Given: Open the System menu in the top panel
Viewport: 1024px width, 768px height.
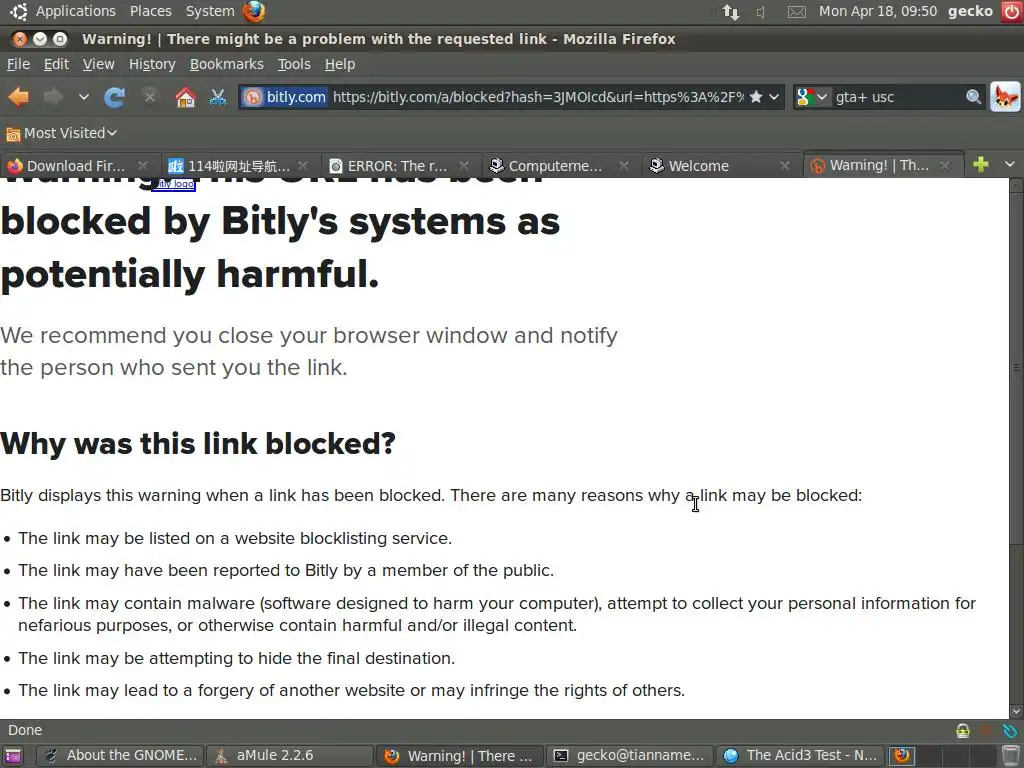Looking at the screenshot, I should (x=210, y=11).
